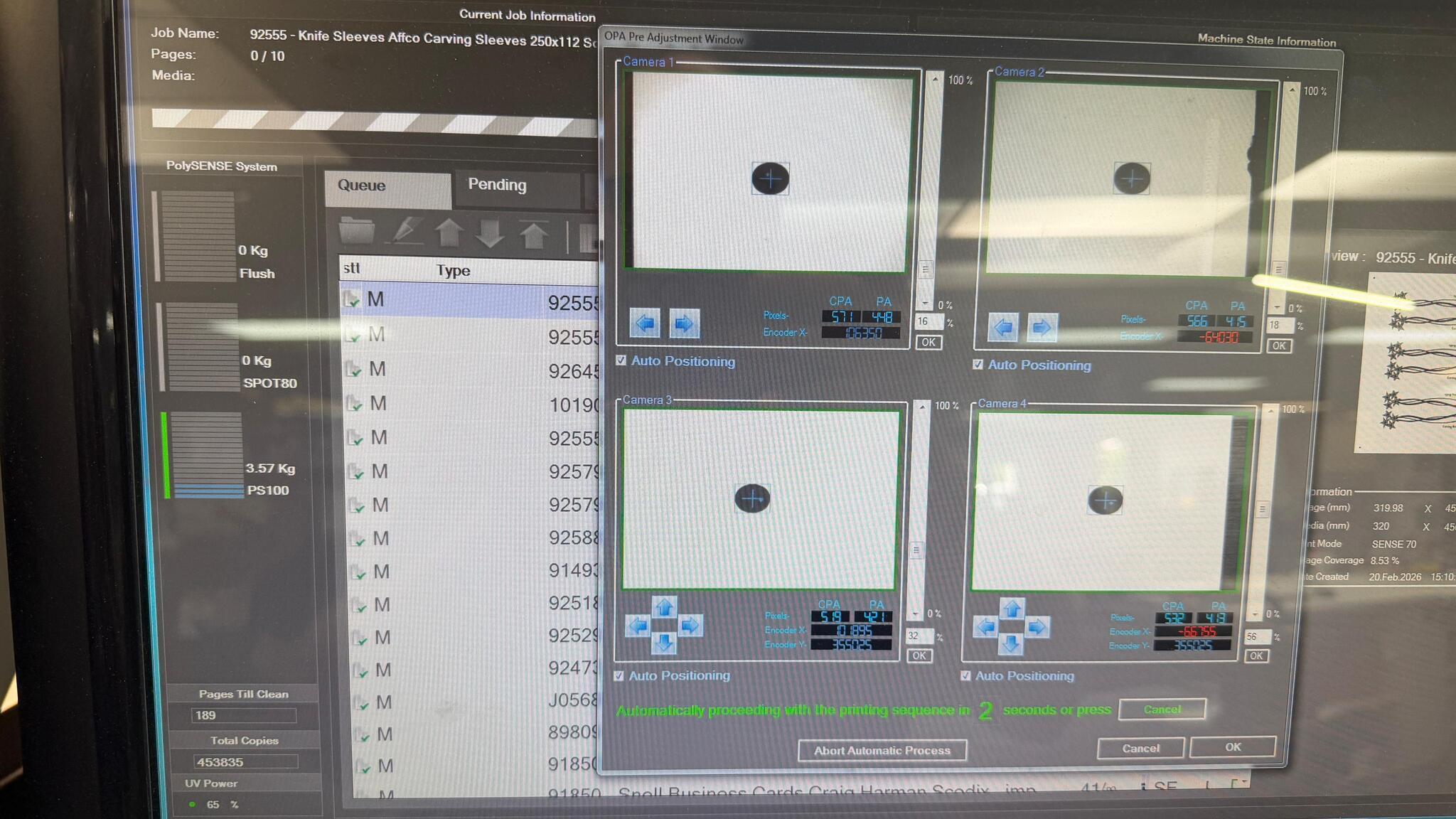Move Camera 3 left with arrow
Viewport: 1456px width, 819px height.
click(638, 626)
